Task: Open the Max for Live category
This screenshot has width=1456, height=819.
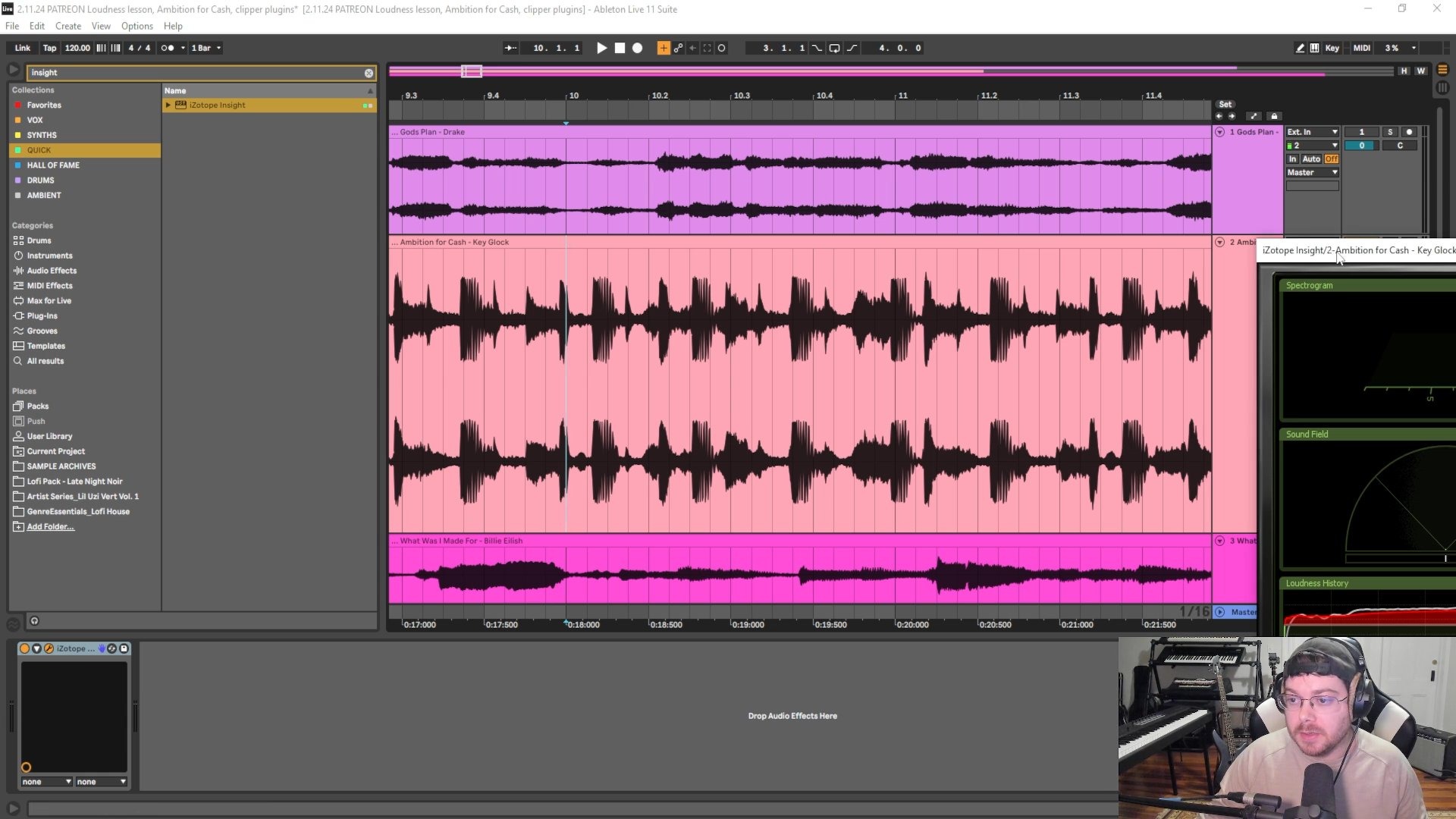Action: 49,301
